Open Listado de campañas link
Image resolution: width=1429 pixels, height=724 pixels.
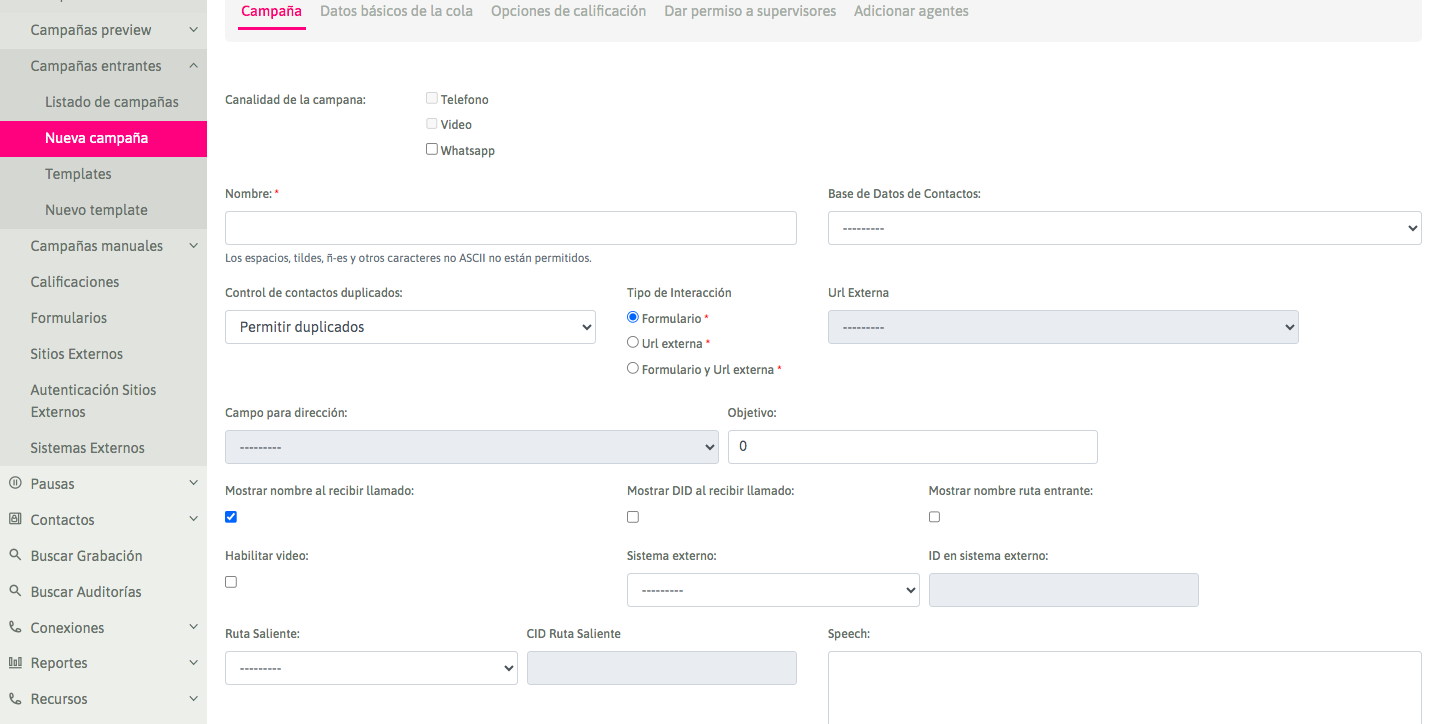point(112,102)
